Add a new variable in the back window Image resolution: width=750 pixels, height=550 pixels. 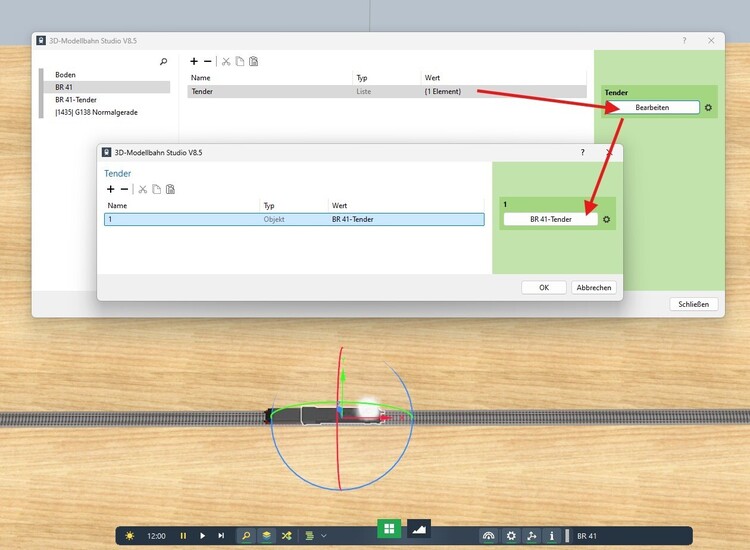click(x=194, y=61)
